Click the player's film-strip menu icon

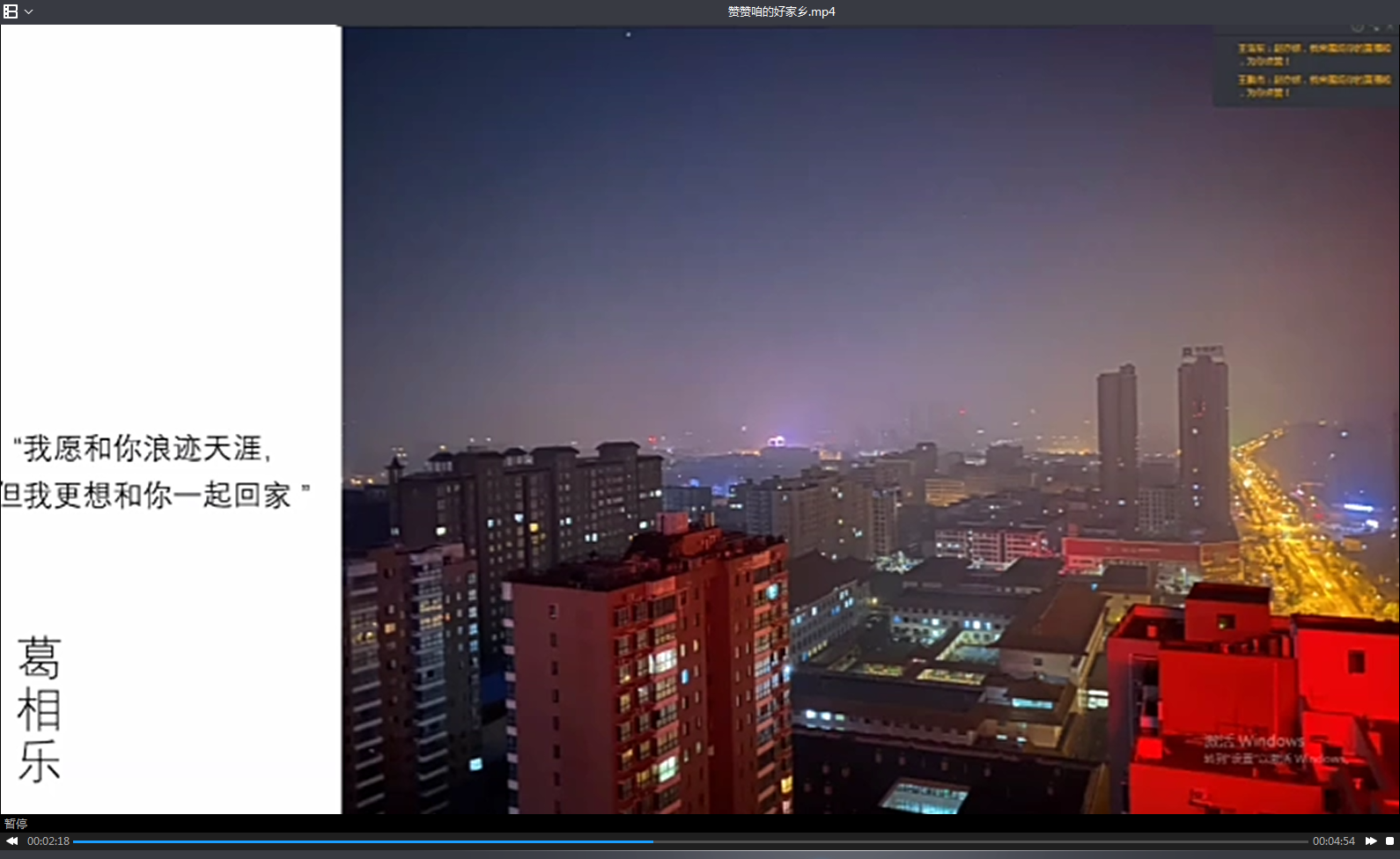point(11,11)
